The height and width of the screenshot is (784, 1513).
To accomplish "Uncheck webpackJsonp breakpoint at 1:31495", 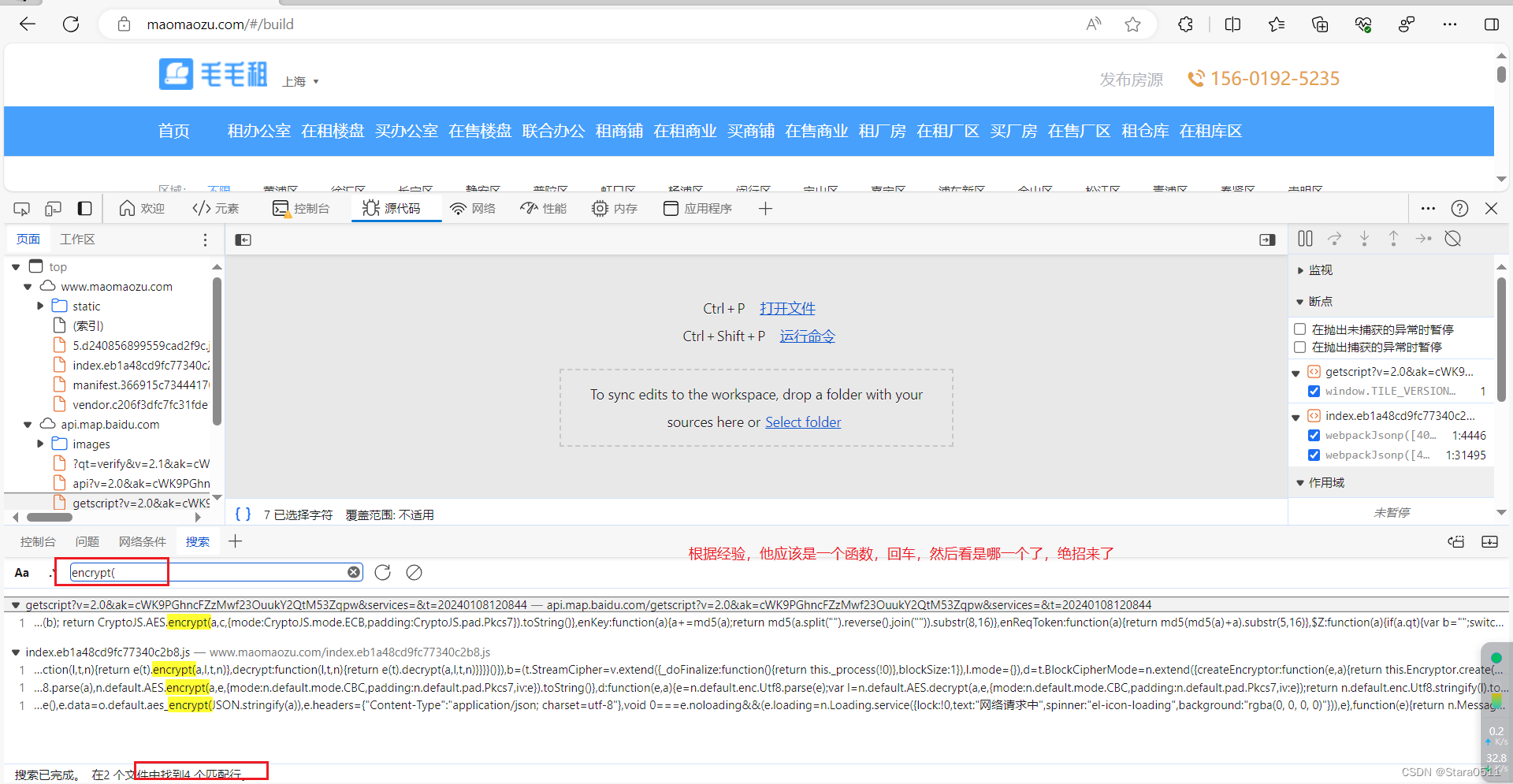I will 1314,455.
